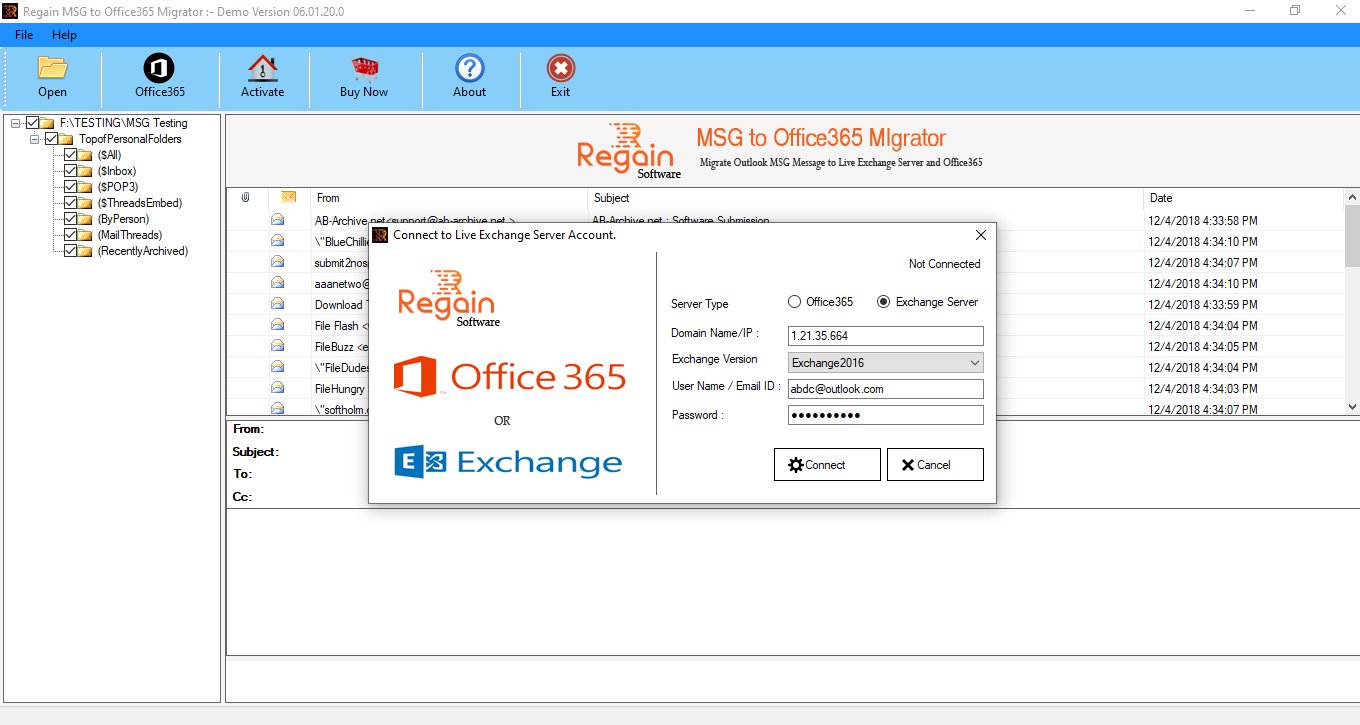Toggle the (ByPerson) folder checkbox
Image resolution: width=1360 pixels, height=725 pixels.
(x=70, y=219)
